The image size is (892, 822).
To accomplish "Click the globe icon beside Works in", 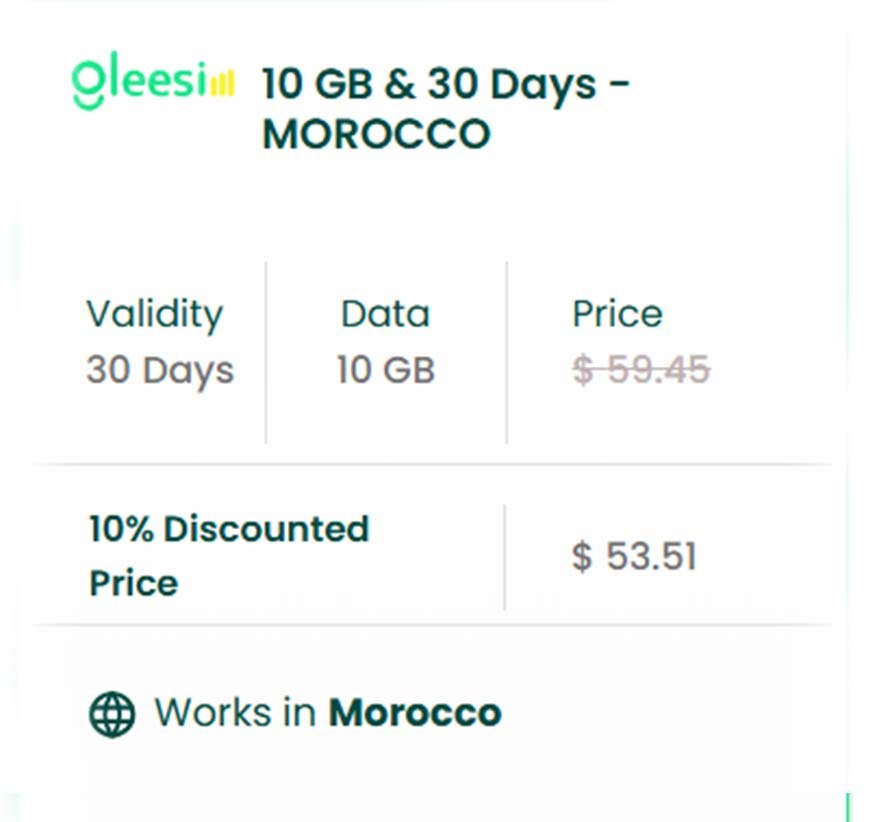I will click(112, 714).
